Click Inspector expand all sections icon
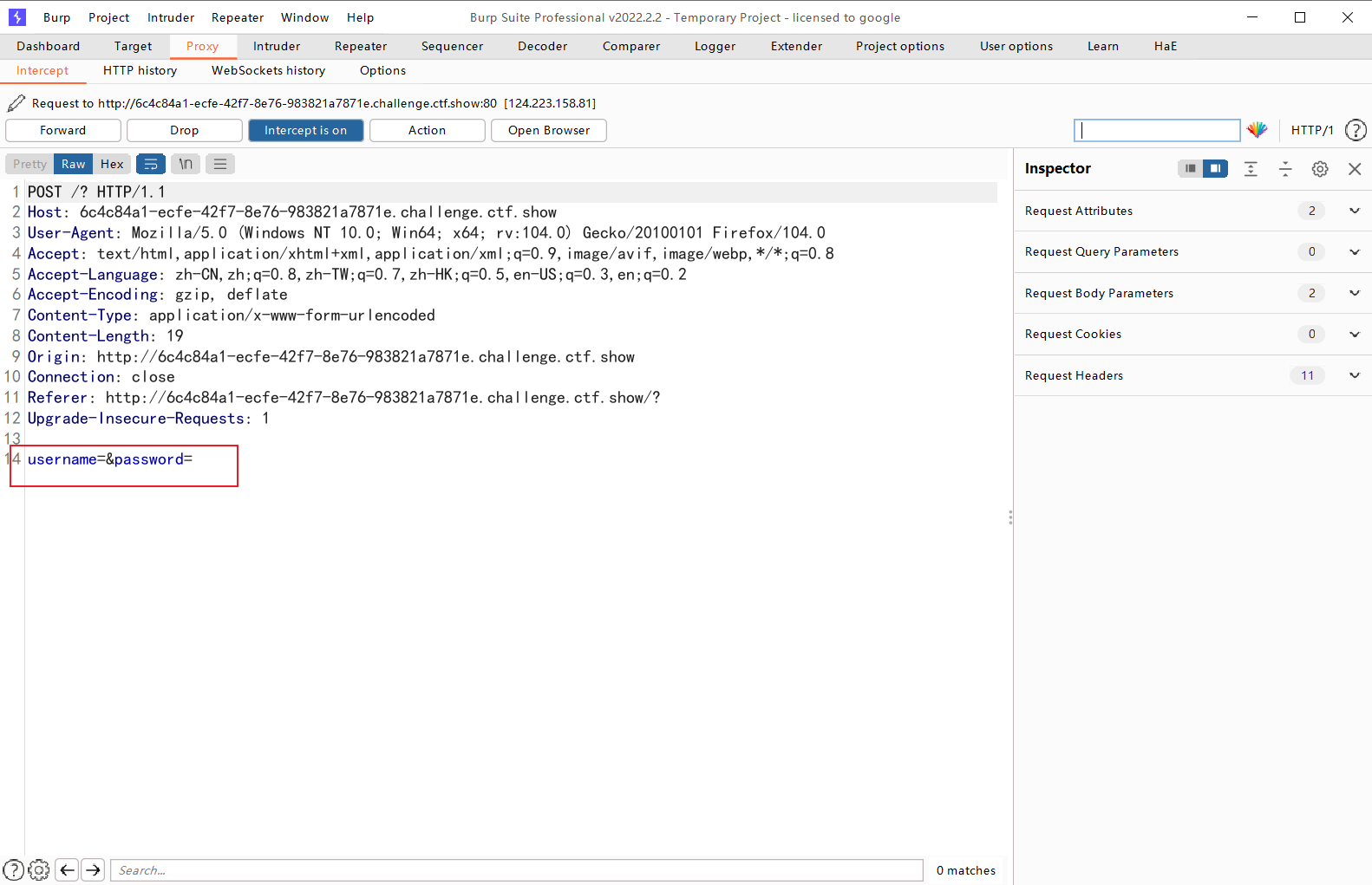 pyautogui.click(x=1251, y=169)
